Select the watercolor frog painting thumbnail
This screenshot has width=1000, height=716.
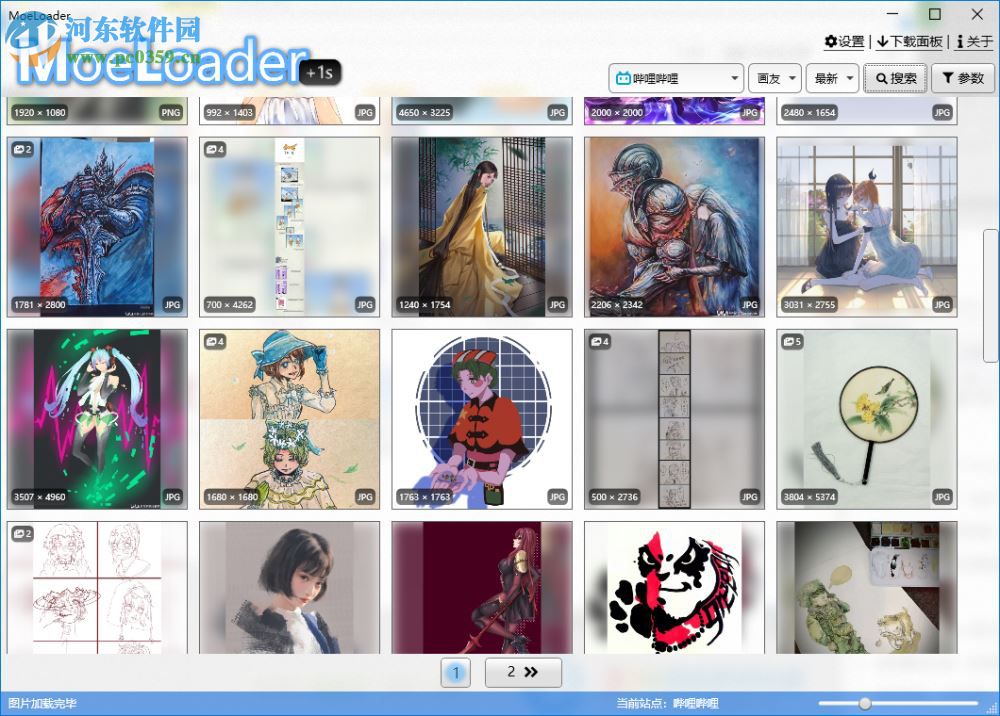(x=867, y=588)
